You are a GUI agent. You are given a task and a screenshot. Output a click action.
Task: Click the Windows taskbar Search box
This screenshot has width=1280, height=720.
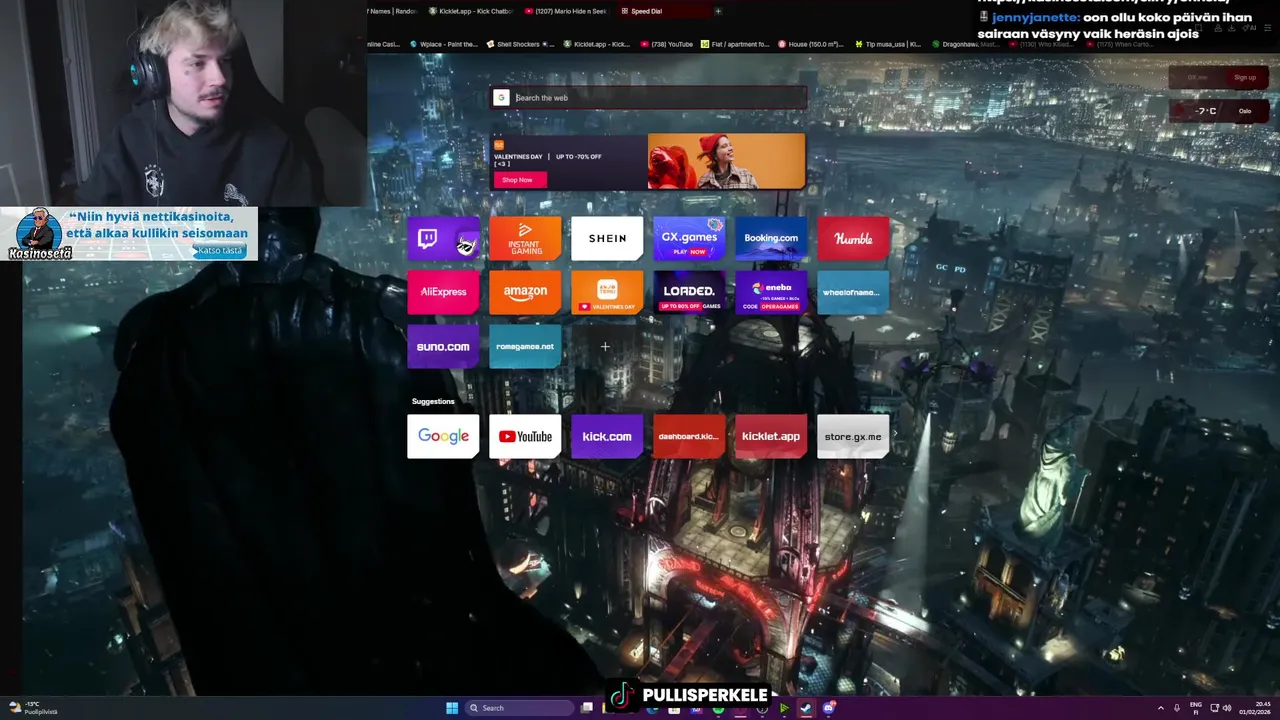coord(520,708)
